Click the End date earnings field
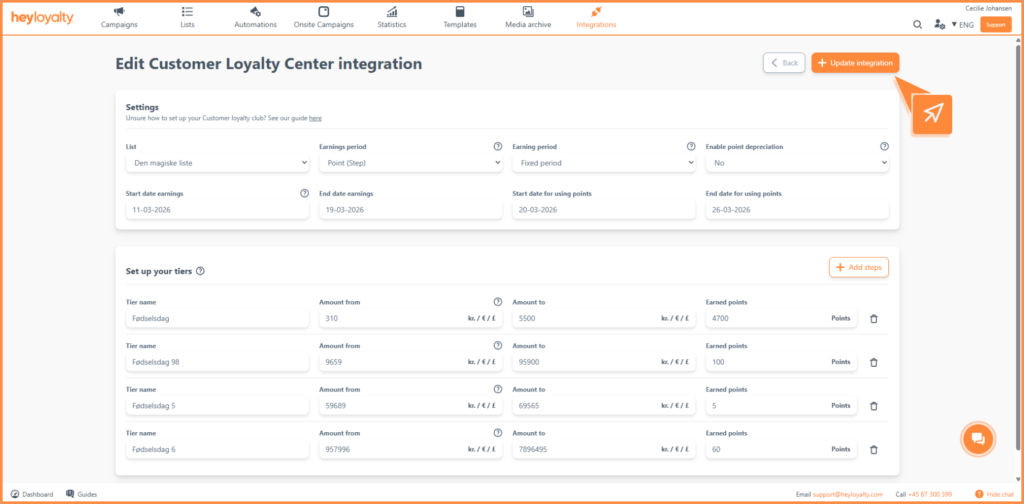This screenshot has height=504, width=1024. click(411, 210)
